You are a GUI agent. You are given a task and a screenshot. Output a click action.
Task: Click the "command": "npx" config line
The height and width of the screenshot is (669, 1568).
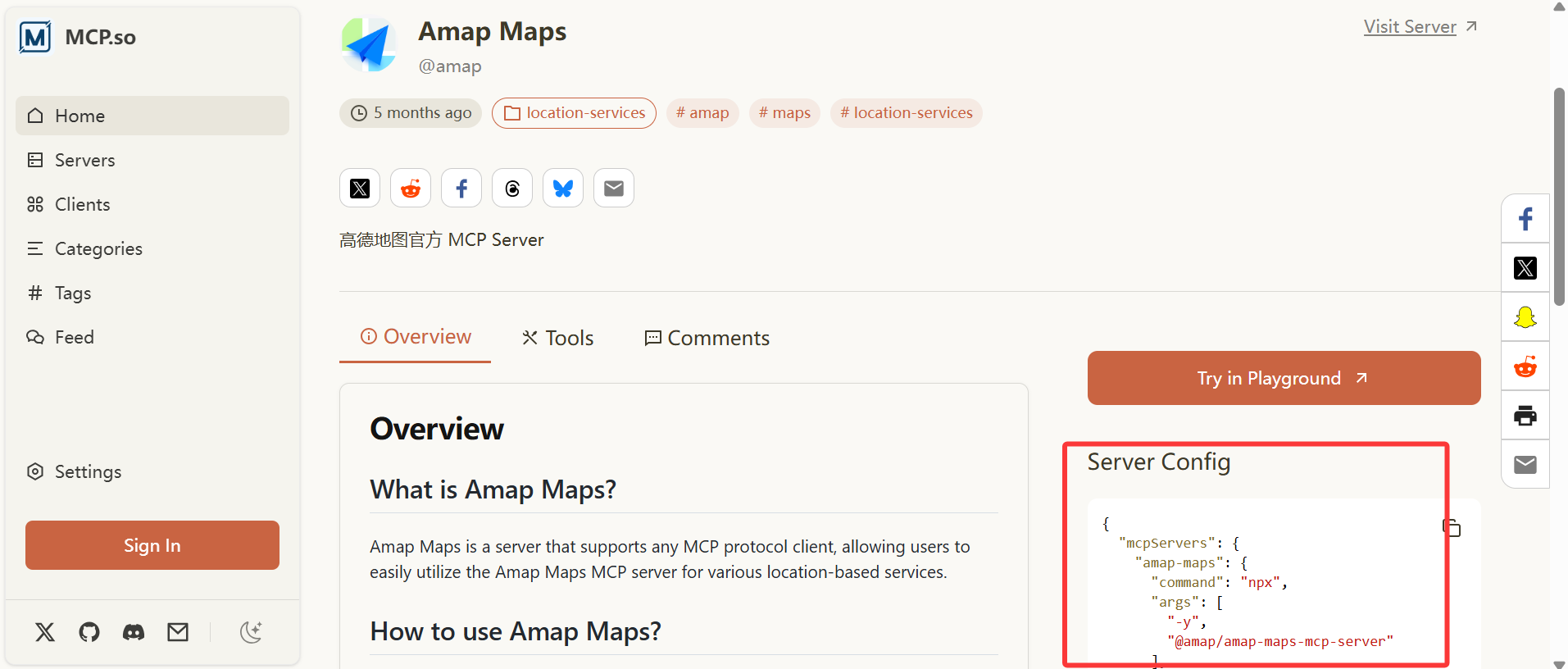tap(1220, 583)
